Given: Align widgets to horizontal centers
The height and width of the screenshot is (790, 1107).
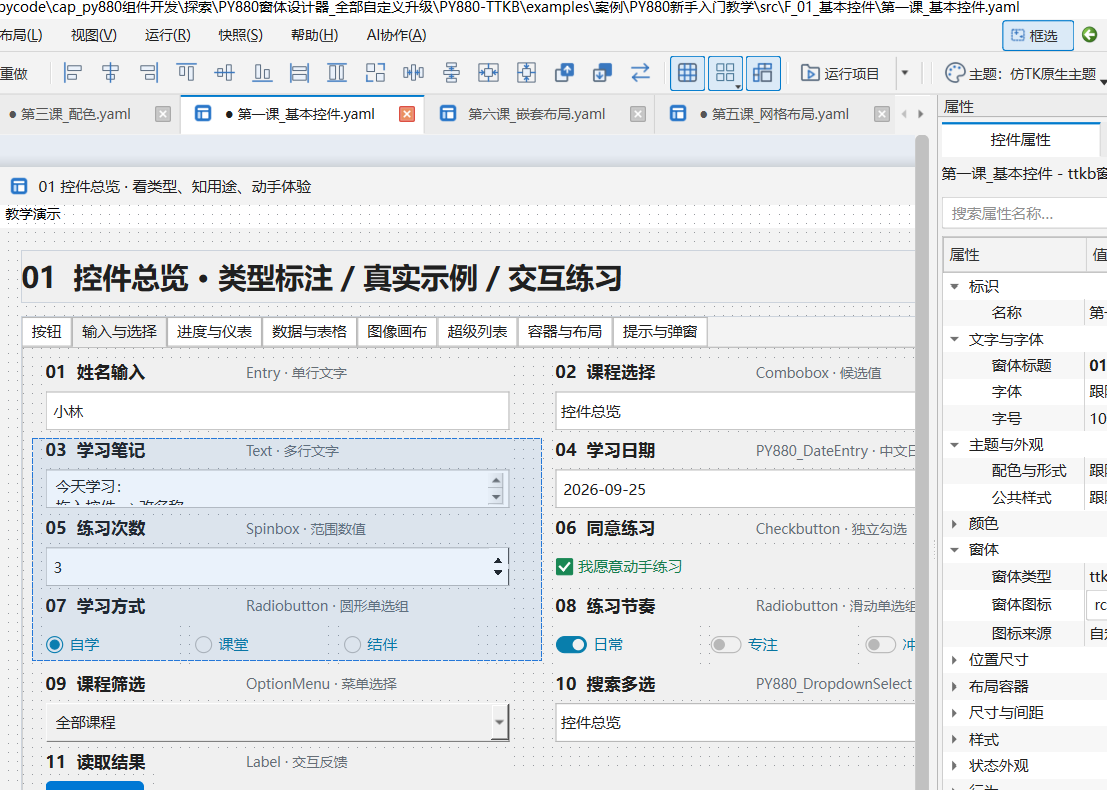Looking at the screenshot, I should [111, 73].
